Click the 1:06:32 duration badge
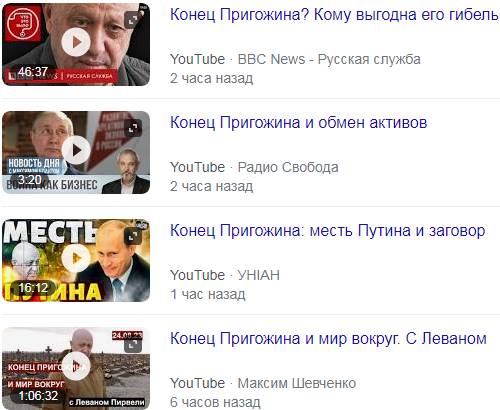Viewport: 500px width, 410px height. pyautogui.click(x=38, y=396)
